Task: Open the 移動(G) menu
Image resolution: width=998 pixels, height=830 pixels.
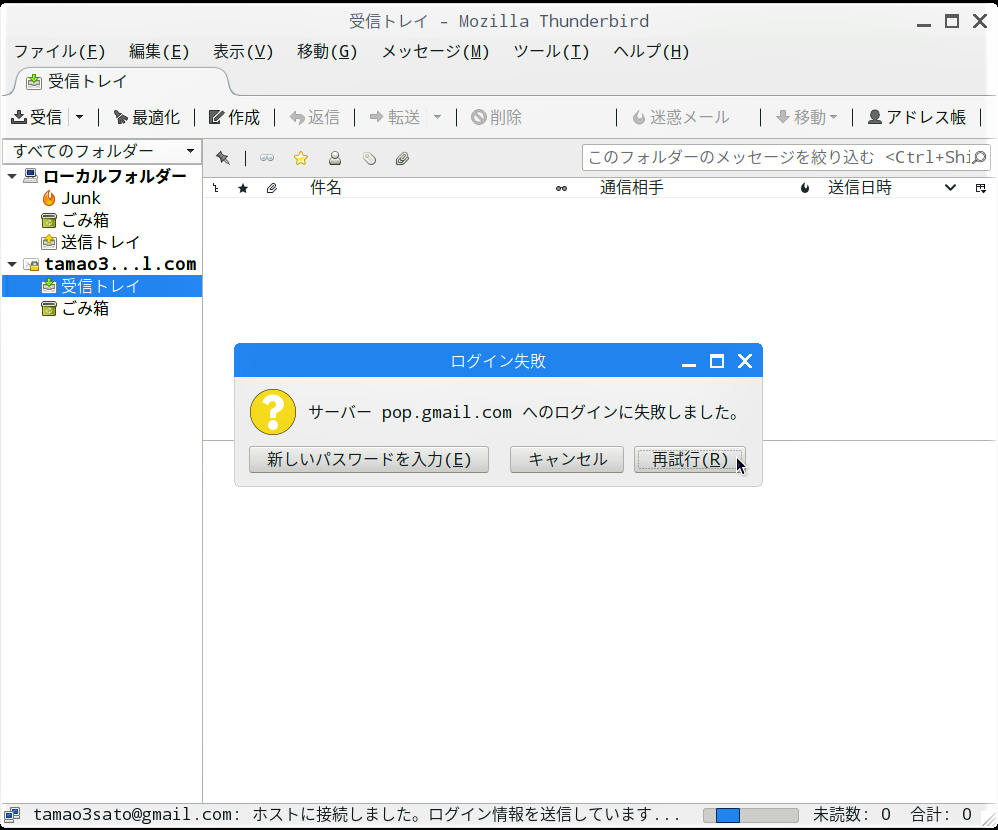Action: tap(327, 52)
